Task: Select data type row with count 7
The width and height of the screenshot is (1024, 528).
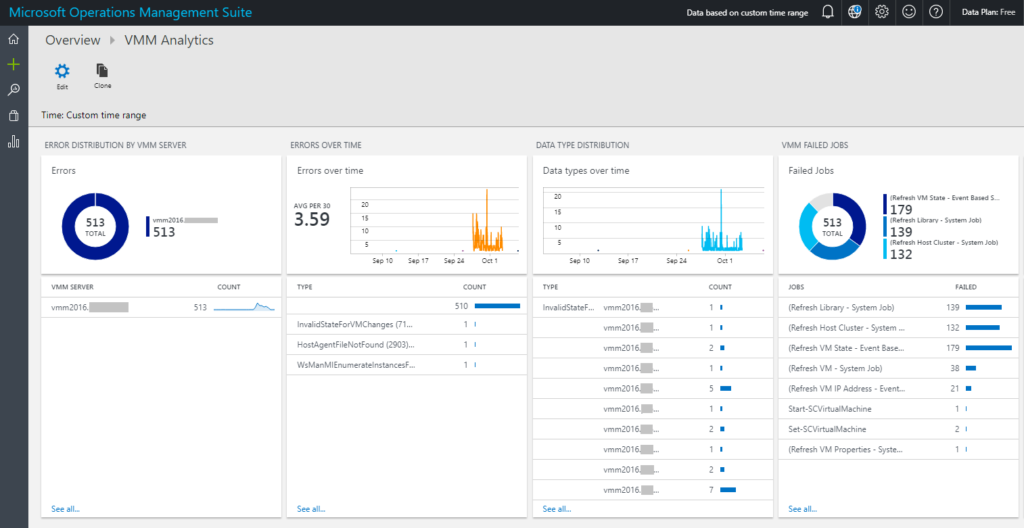Action: (x=652, y=489)
